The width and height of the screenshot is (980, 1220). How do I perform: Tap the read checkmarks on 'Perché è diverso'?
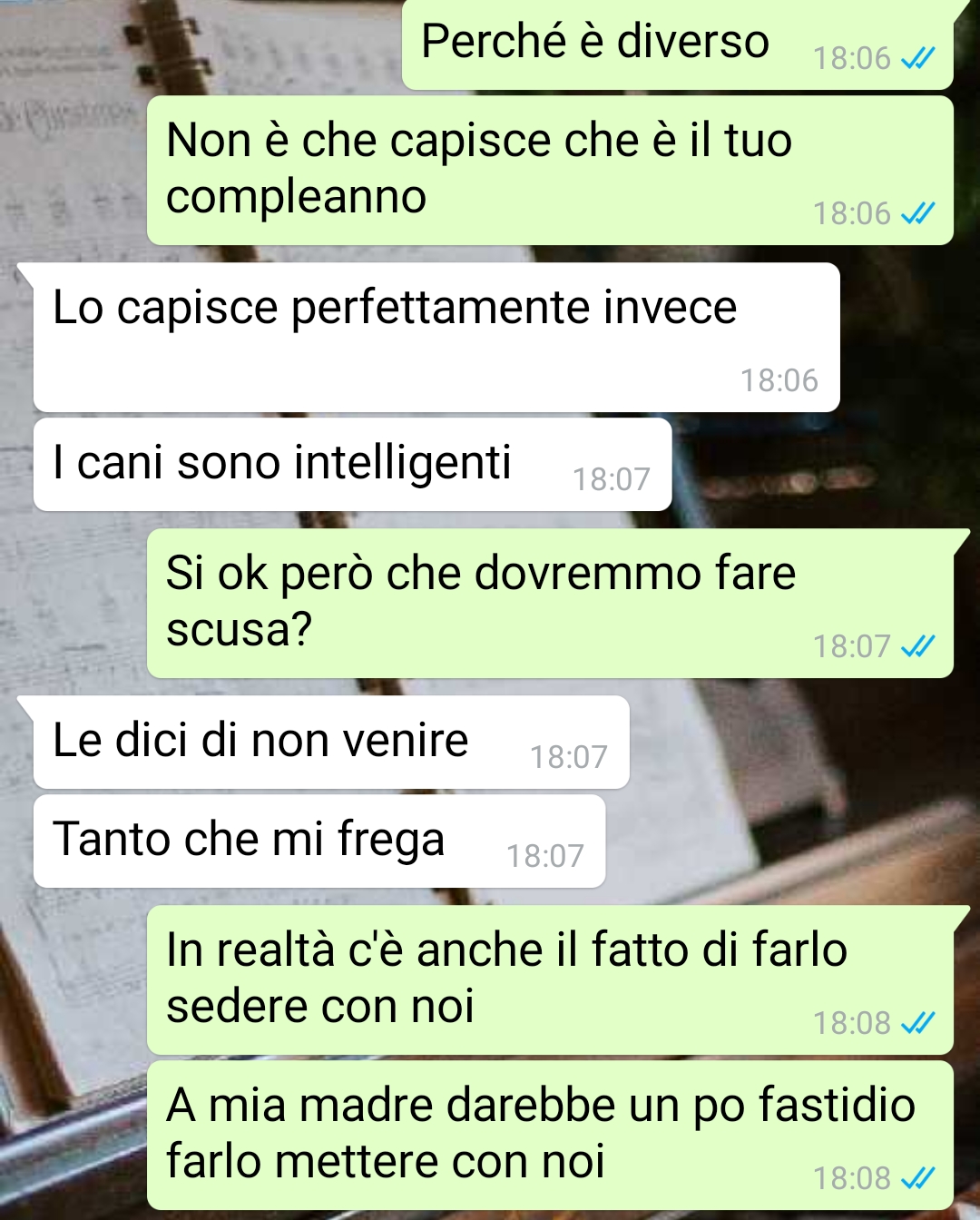tap(917, 59)
